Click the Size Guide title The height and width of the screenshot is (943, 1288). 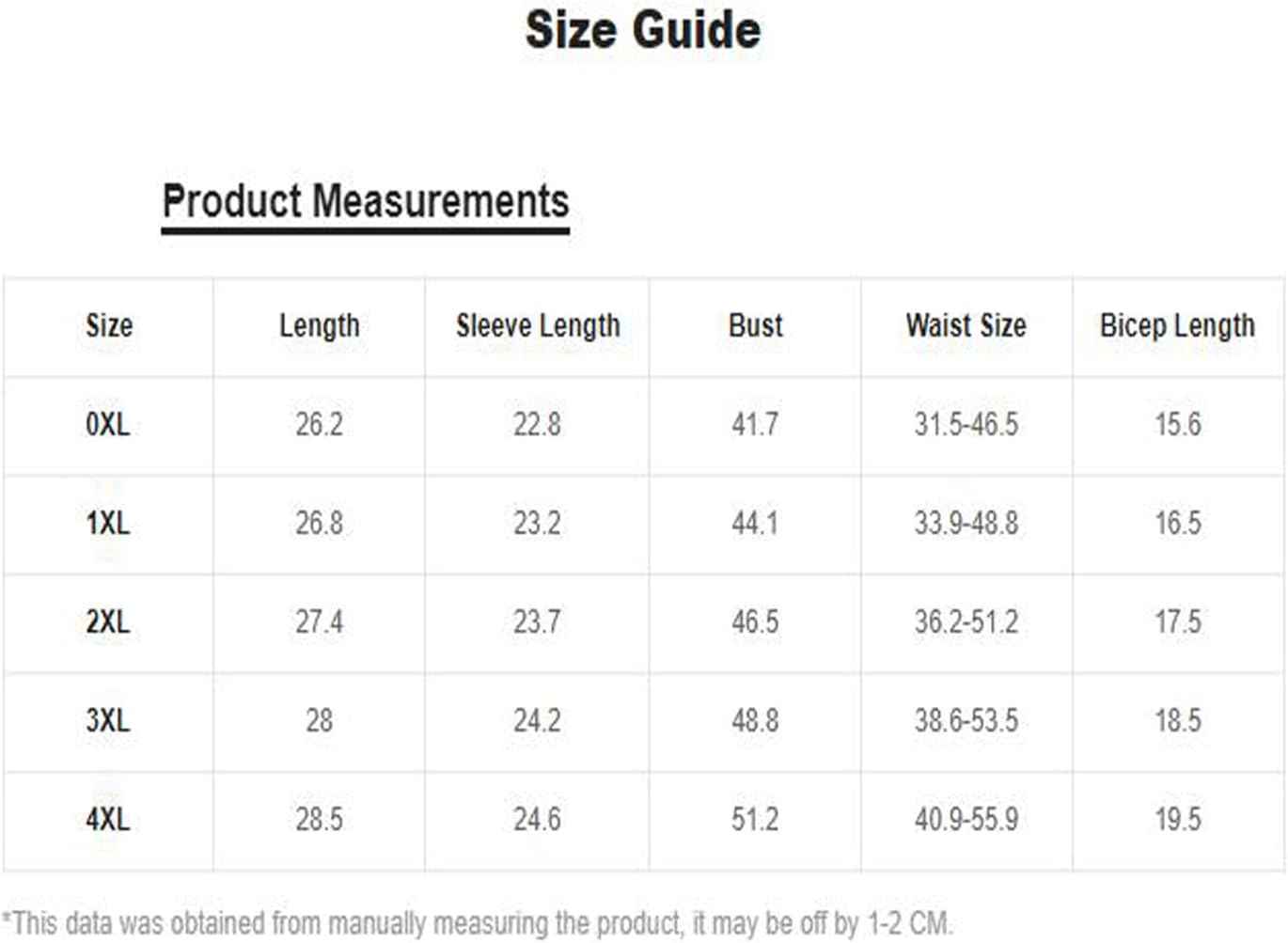643,30
